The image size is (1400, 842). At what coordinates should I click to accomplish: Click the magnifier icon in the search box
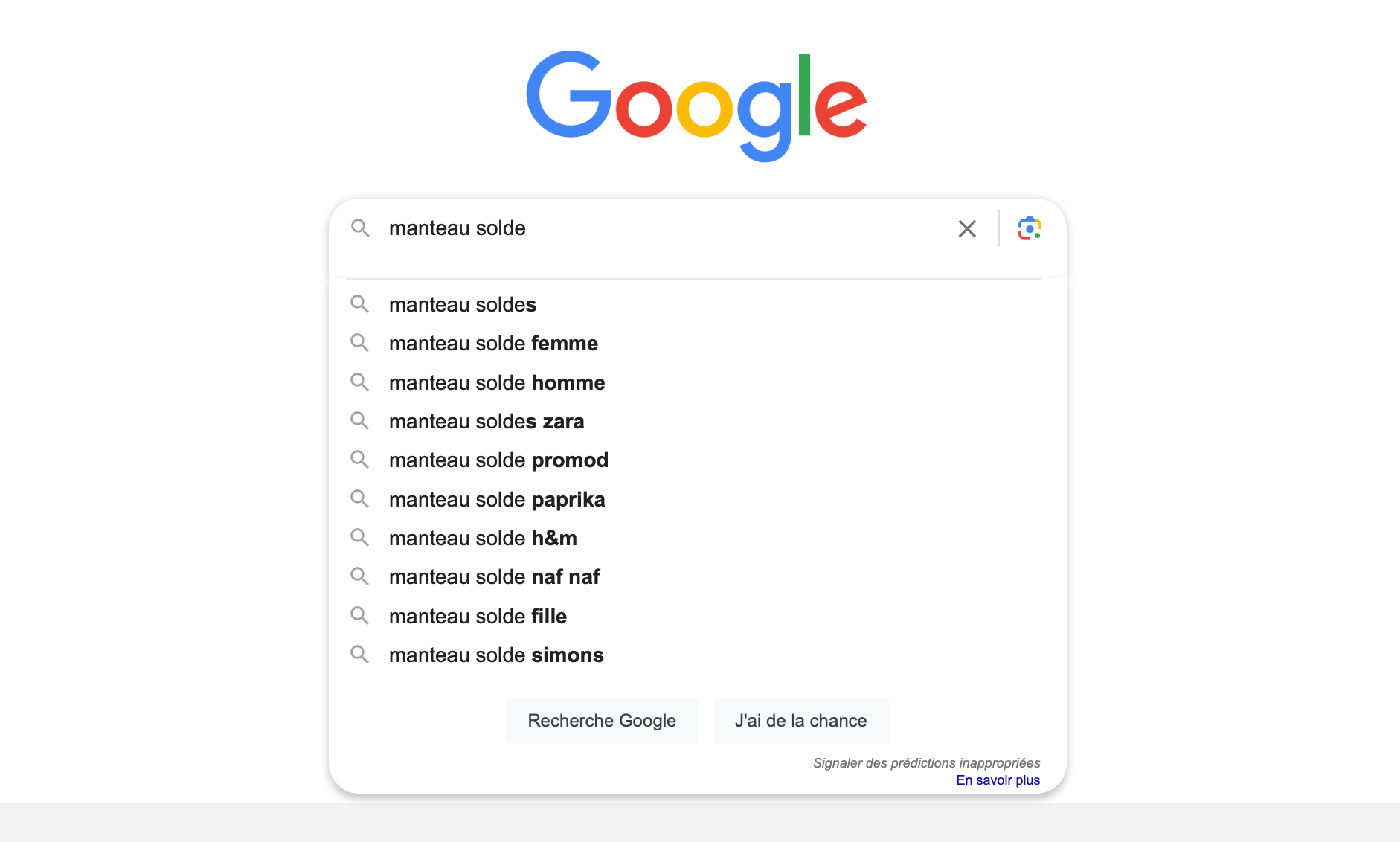coord(360,228)
